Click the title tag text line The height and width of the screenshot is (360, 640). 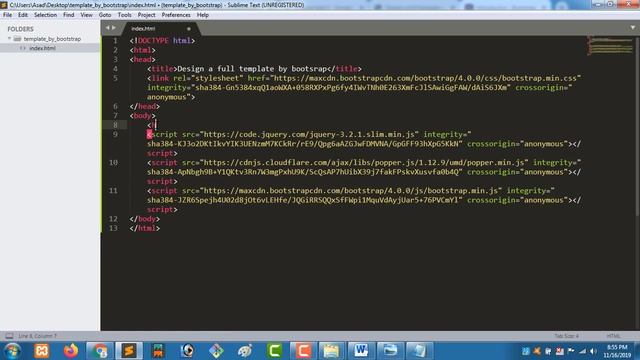254,69
